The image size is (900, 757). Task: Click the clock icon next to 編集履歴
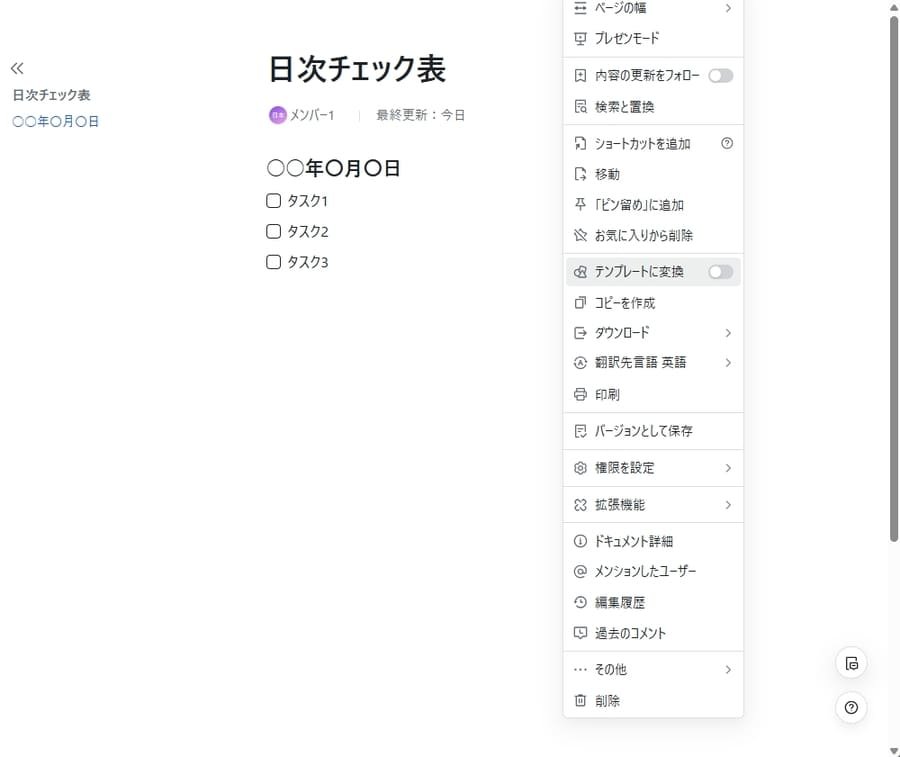pyautogui.click(x=580, y=602)
